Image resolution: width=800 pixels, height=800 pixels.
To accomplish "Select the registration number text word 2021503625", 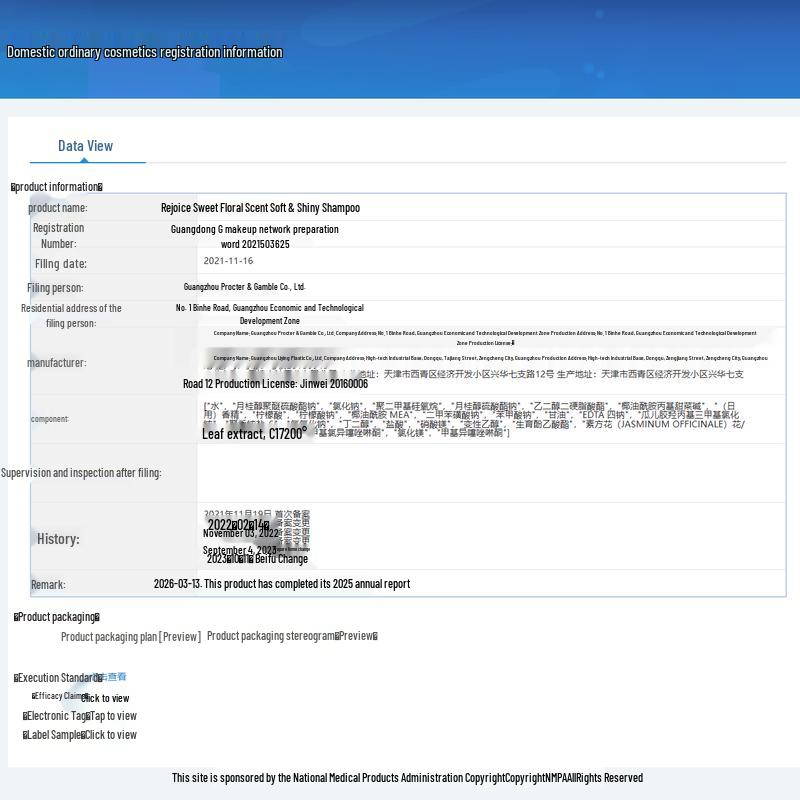I will (x=255, y=244).
